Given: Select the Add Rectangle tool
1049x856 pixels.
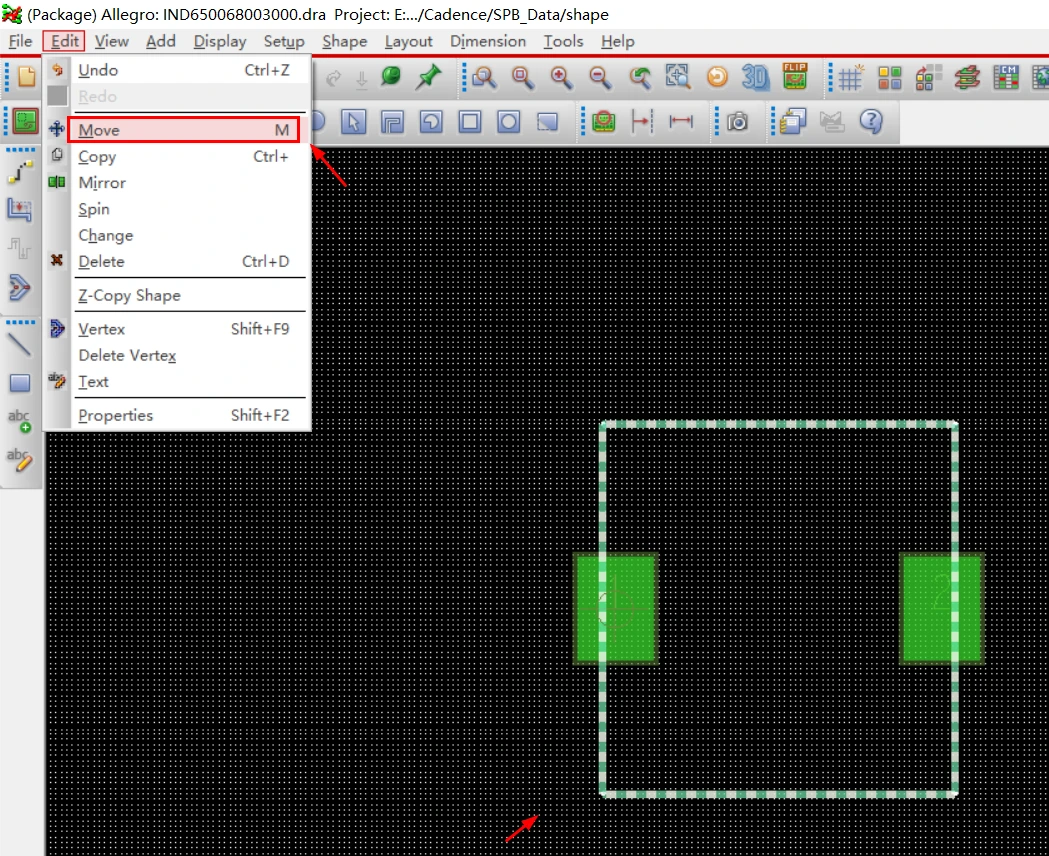Looking at the screenshot, I should coord(19,383).
